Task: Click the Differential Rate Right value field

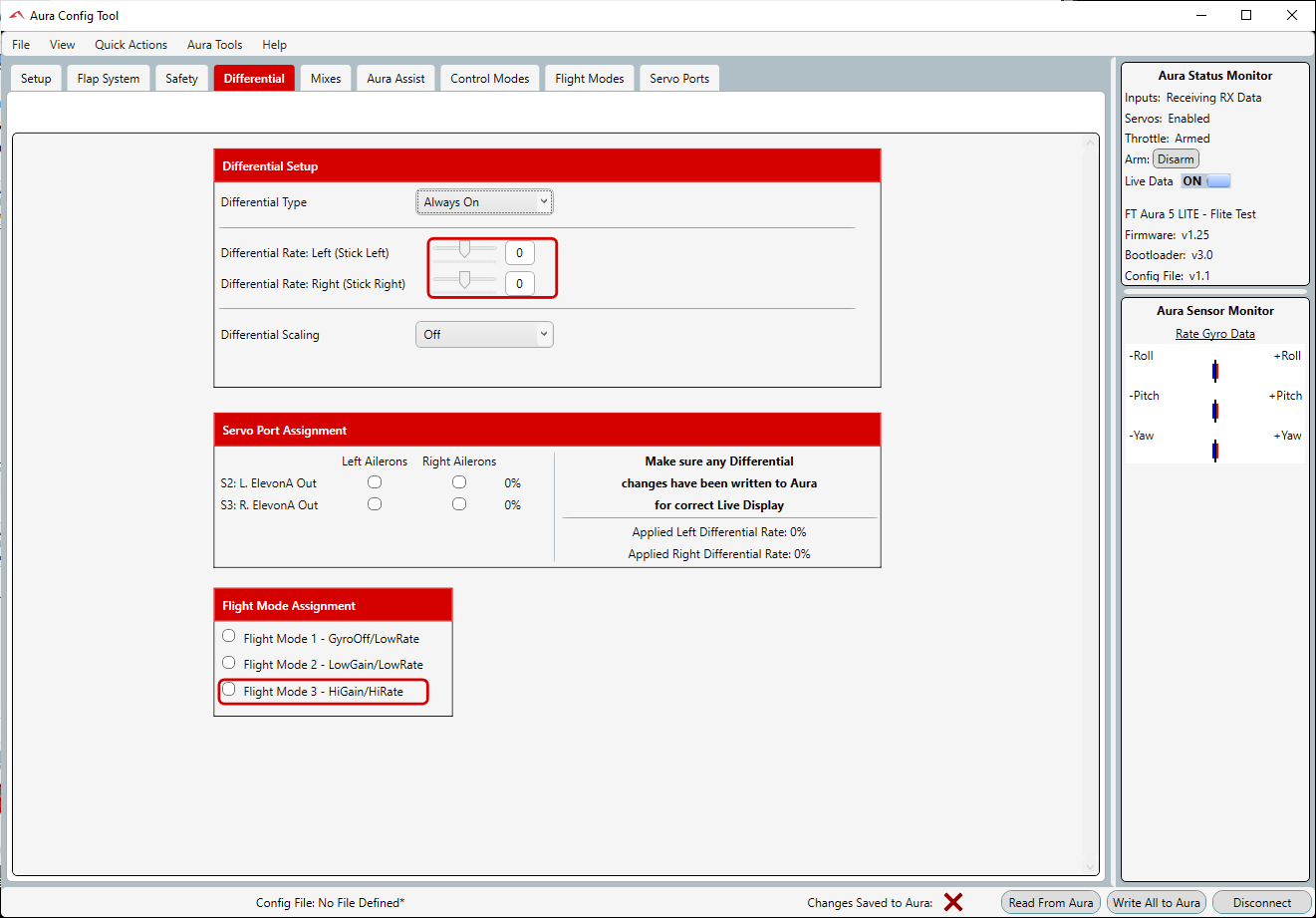Action: coord(519,284)
